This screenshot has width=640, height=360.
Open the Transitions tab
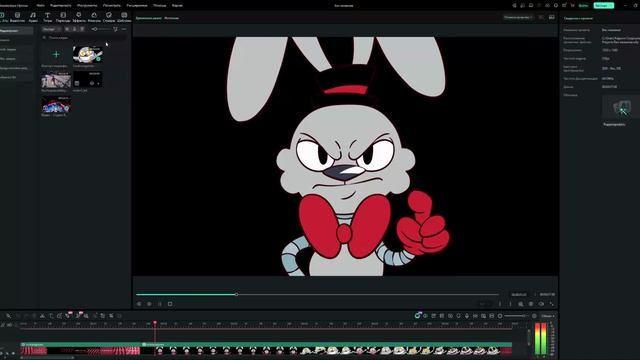[63, 17]
